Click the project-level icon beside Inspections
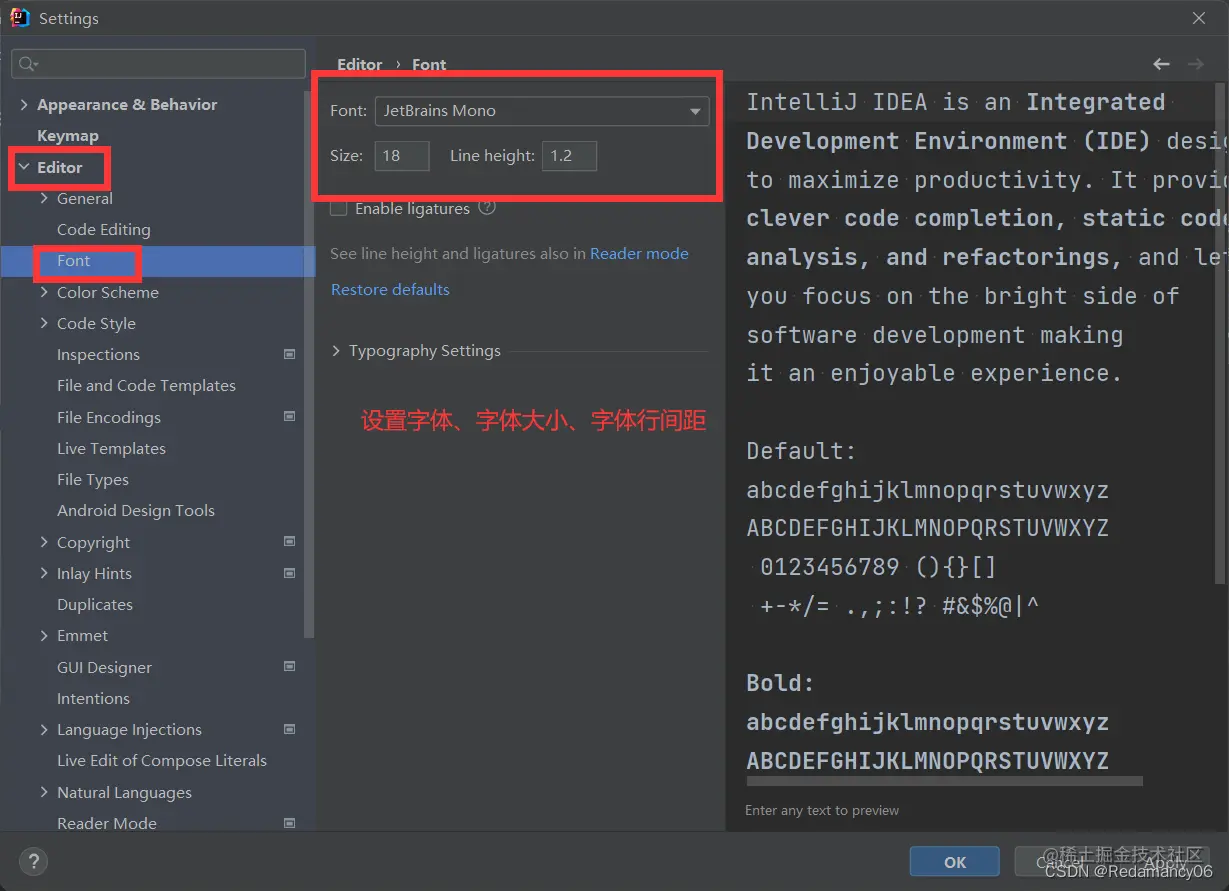Viewport: 1229px width, 891px height. [x=290, y=354]
